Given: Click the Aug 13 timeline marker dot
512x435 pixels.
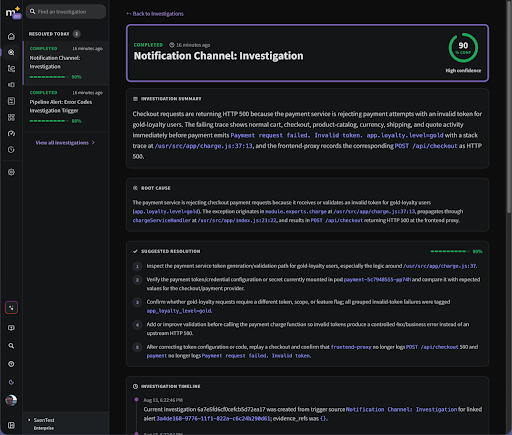Looking at the screenshot, I should (x=136, y=399).
